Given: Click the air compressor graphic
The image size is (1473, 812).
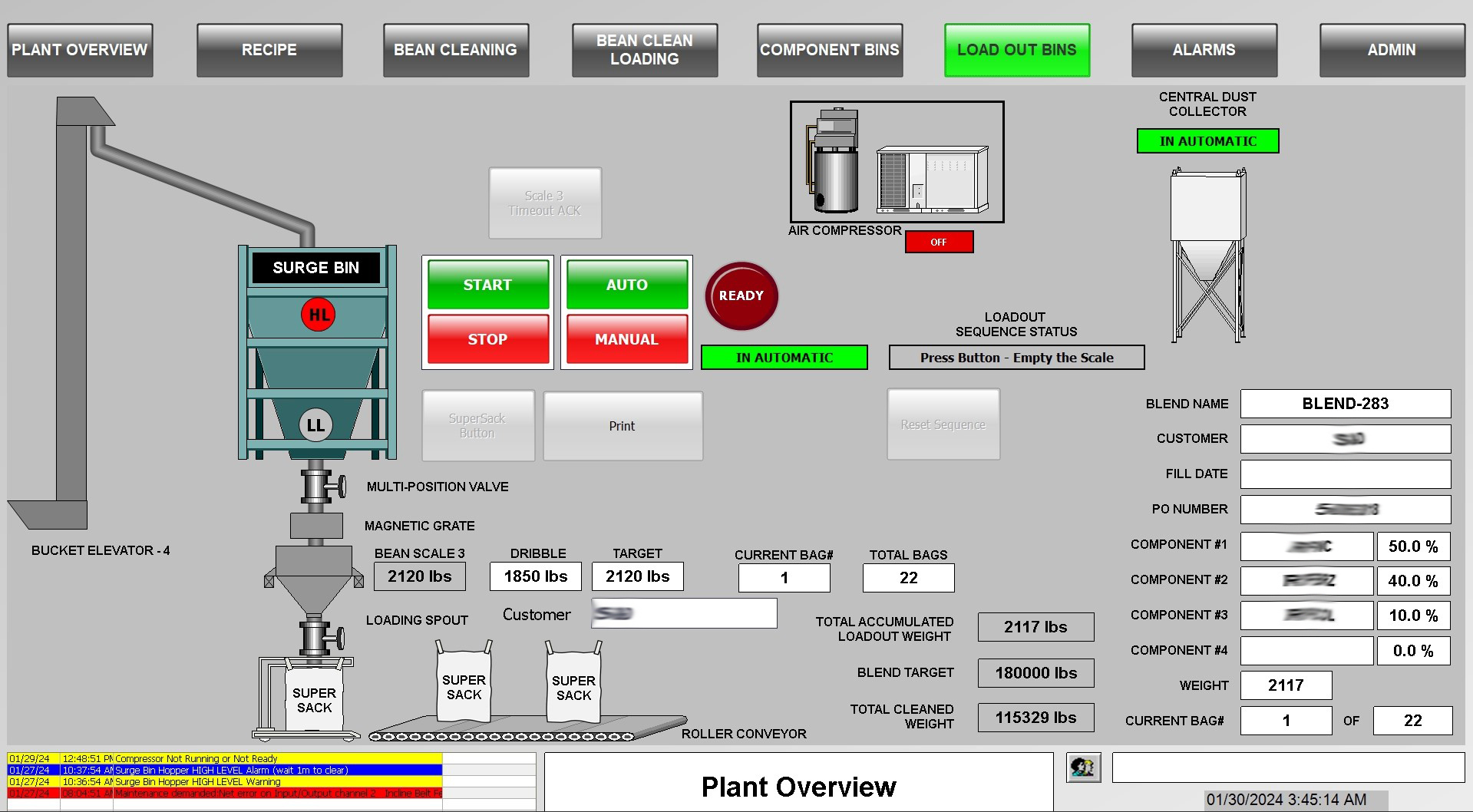Looking at the screenshot, I should (897, 162).
